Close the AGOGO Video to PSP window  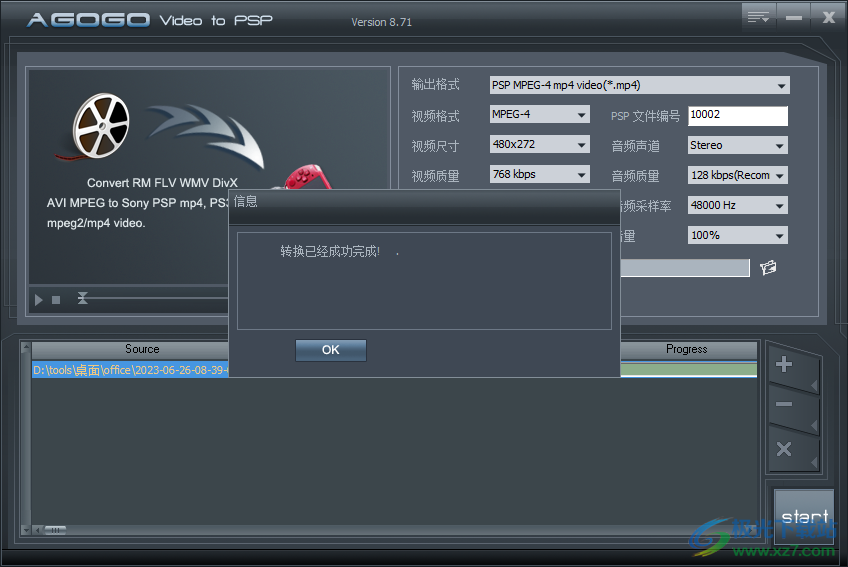(x=829, y=17)
